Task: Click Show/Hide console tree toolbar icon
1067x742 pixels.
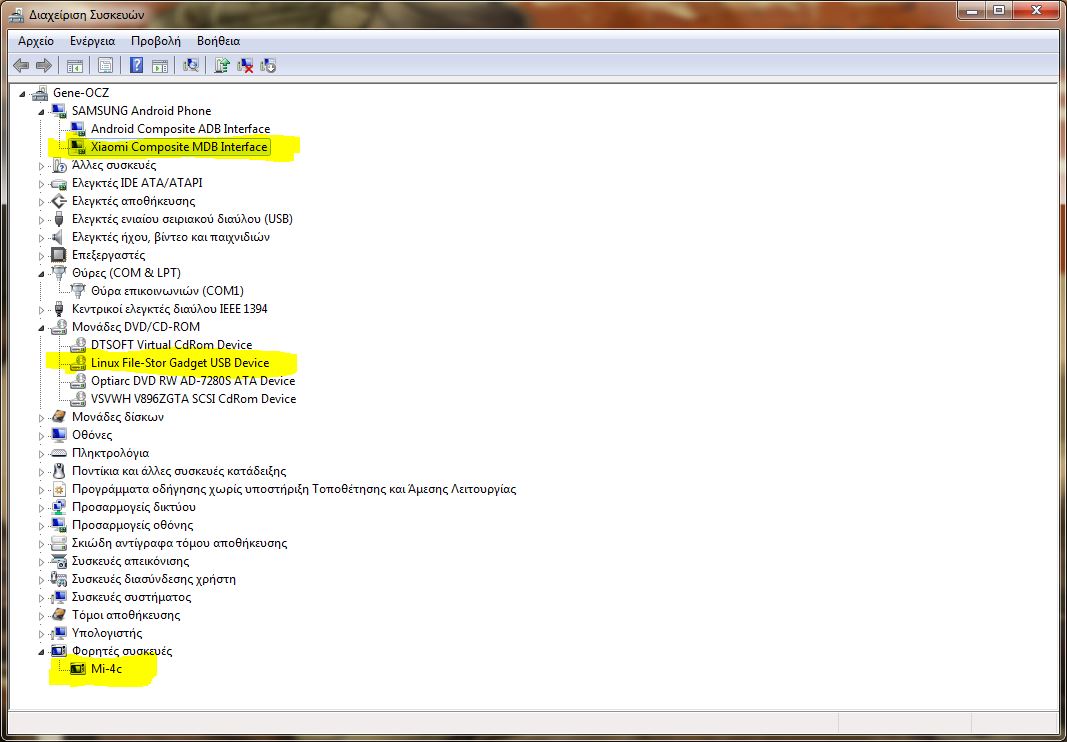Action: (74, 66)
